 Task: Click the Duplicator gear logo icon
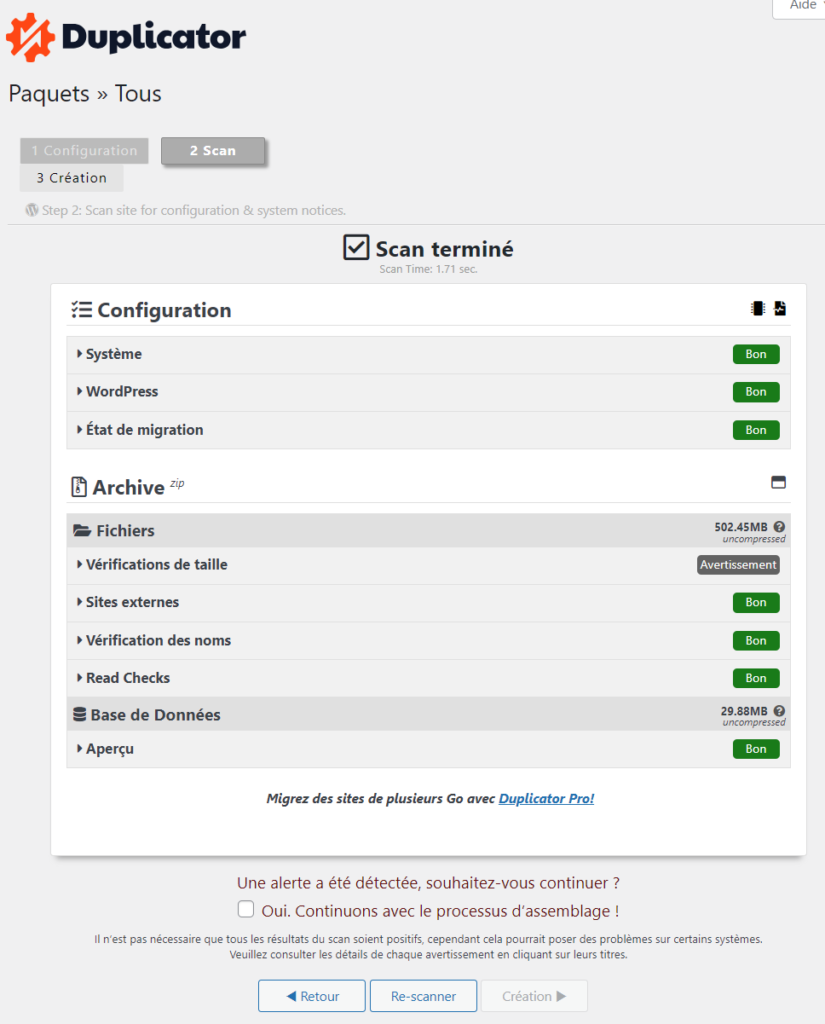pyautogui.click(x=30, y=37)
